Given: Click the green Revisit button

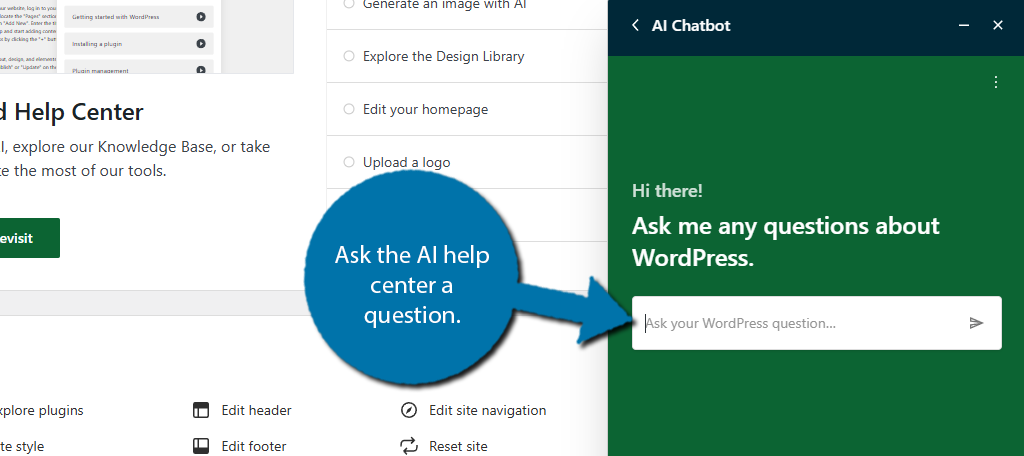Looking at the screenshot, I should [x=29, y=238].
